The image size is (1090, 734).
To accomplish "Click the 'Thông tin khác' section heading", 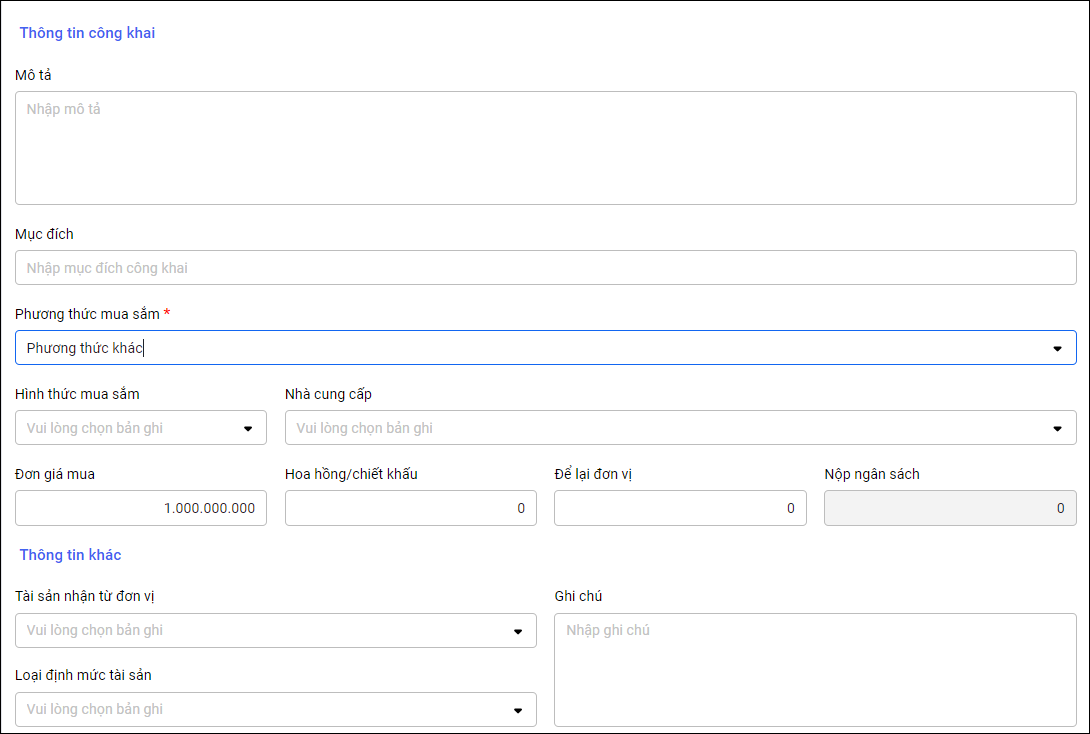I will click(70, 554).
